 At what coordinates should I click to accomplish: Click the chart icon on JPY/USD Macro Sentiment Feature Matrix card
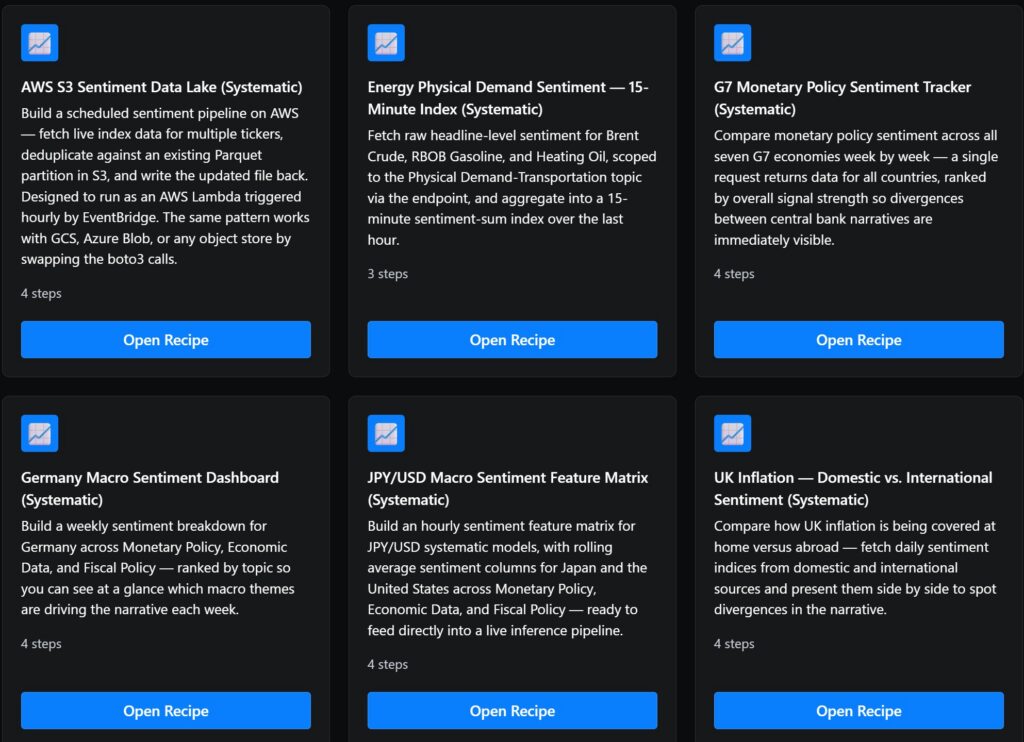[x=386, y=433]
